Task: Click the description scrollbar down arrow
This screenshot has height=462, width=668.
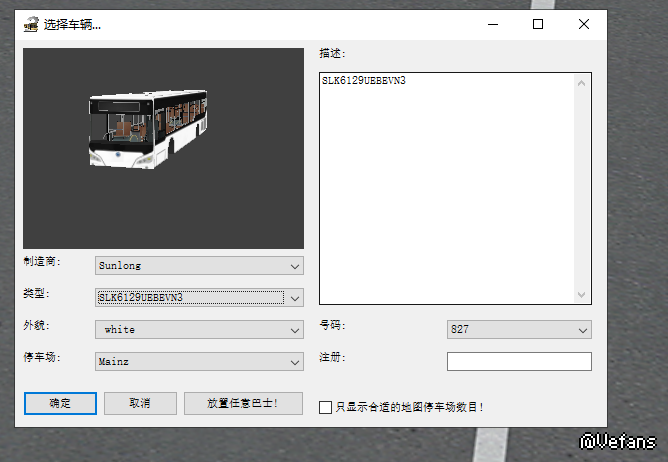Action: (x=582, y=294)
